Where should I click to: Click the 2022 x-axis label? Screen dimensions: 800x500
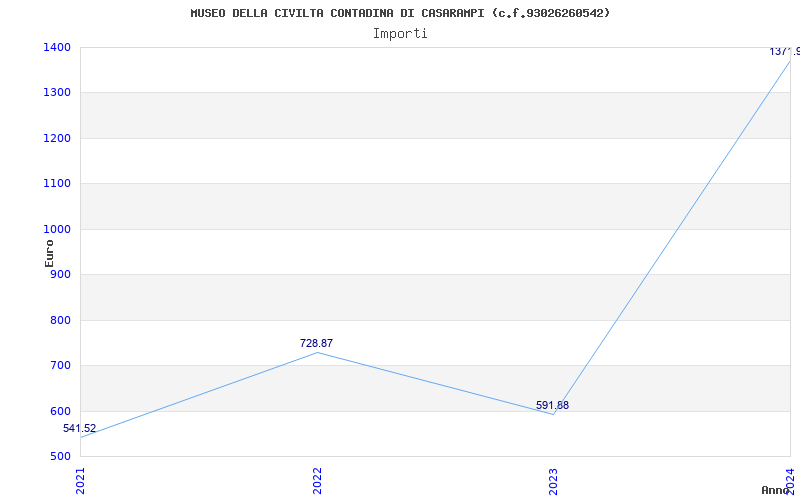click(317, 481)
